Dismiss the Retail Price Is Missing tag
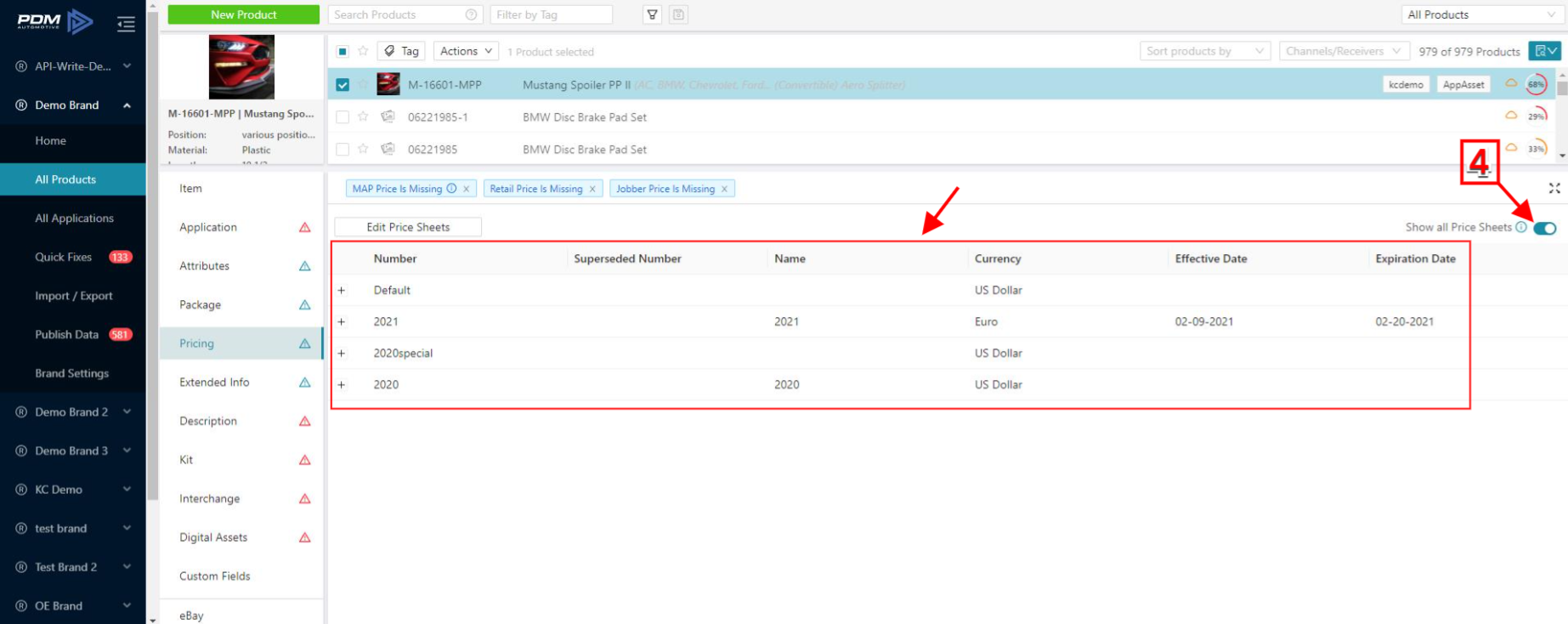Viewport: 1568px width, 624px height. pyautogui.click(x=592, y=189)
